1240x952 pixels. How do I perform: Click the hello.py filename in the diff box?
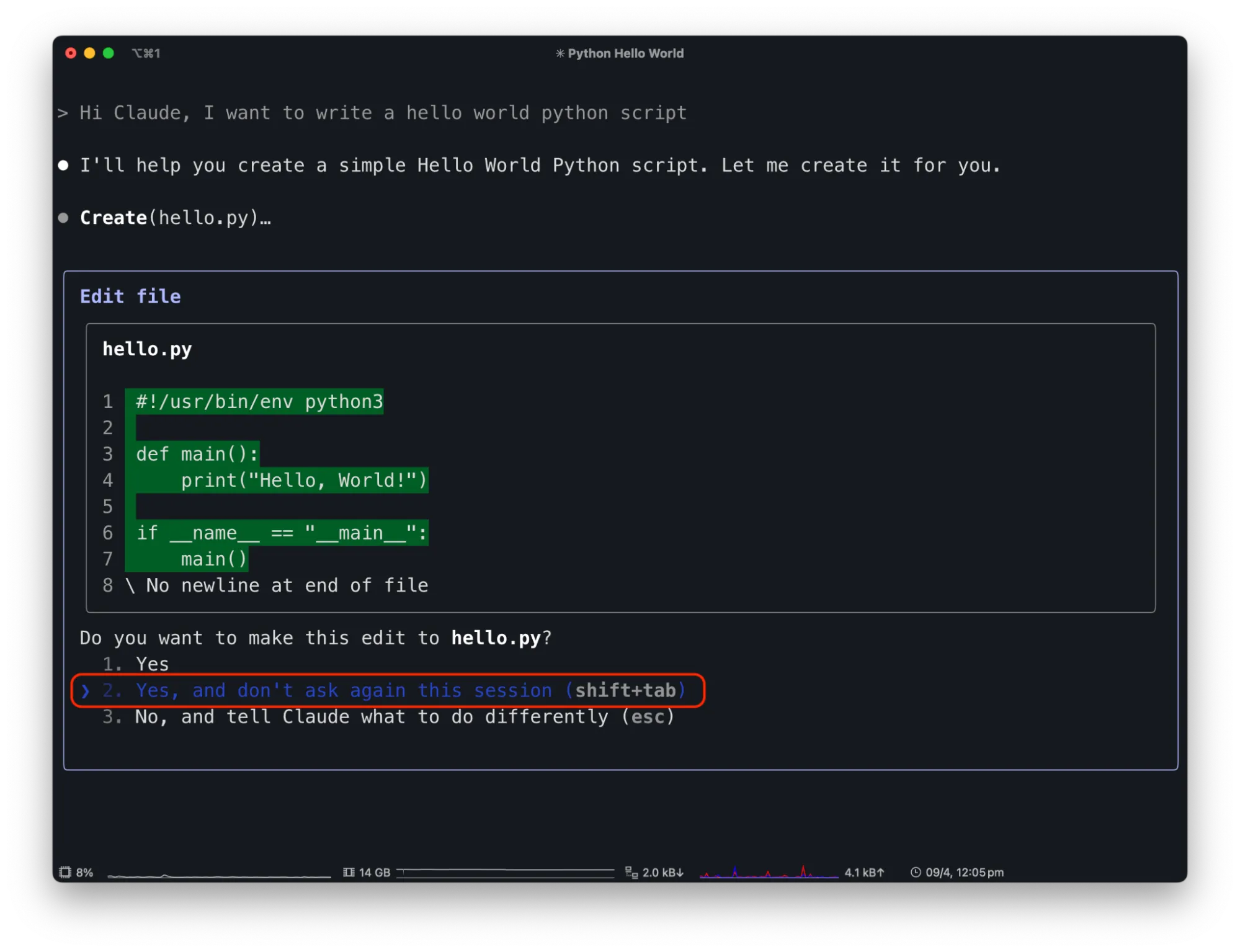[x=147, y=349]
